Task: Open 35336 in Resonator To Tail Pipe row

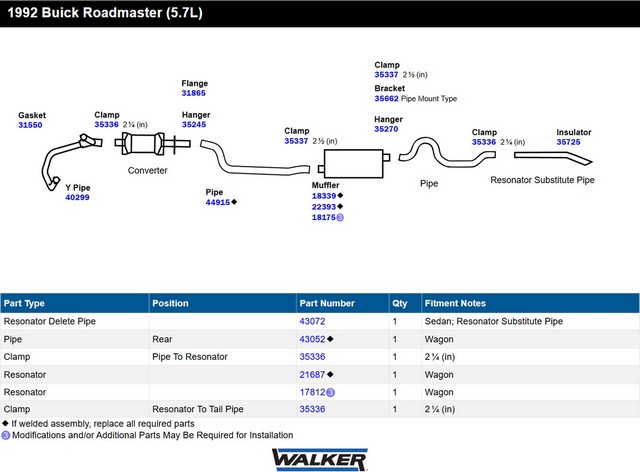Action: coord(312,409)
